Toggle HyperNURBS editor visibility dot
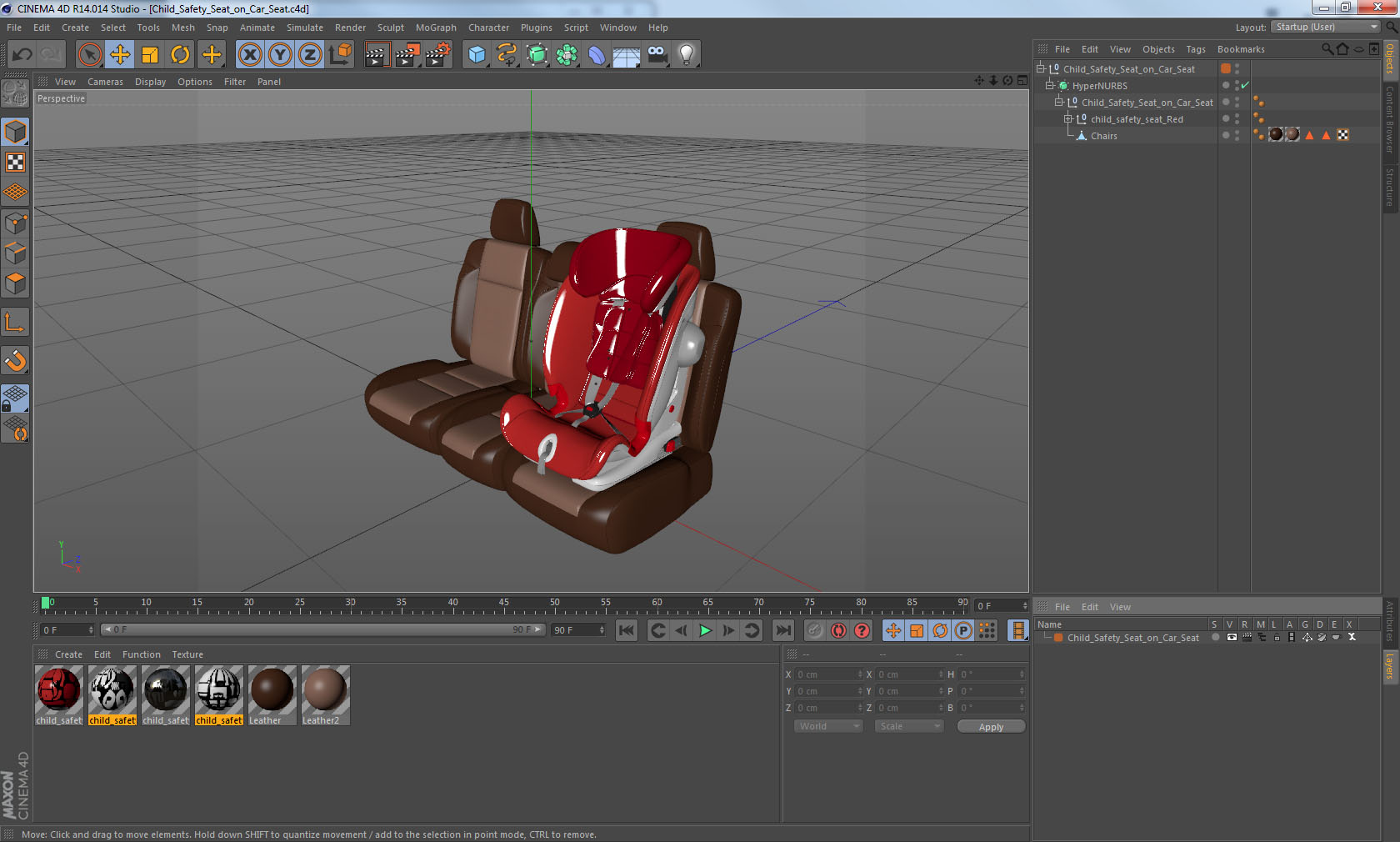The width and height of the screenshot is (1400, 842). [1237, 83]
